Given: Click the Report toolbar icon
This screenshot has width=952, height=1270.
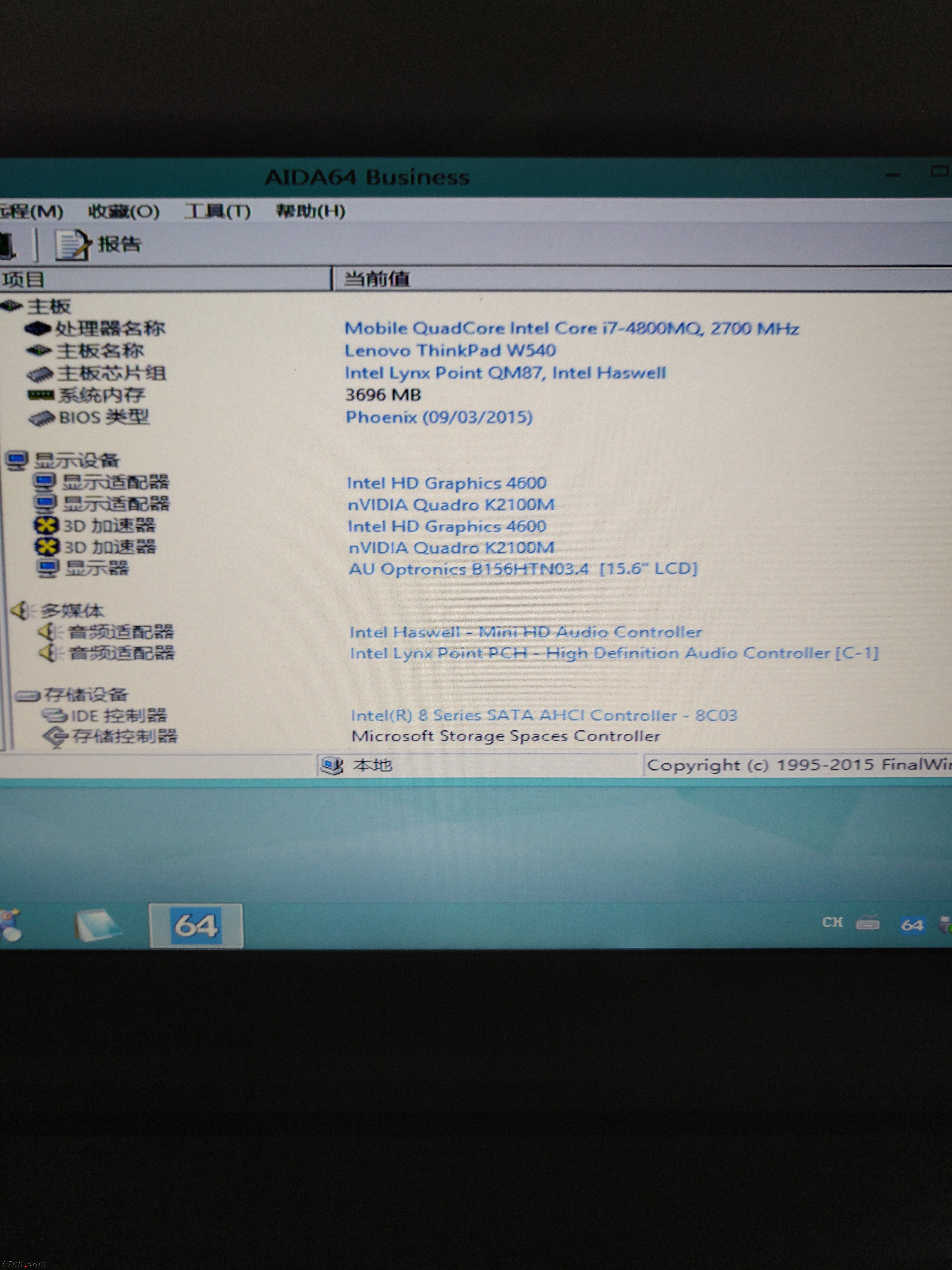Looking at the screenshot, I should 72,245.
